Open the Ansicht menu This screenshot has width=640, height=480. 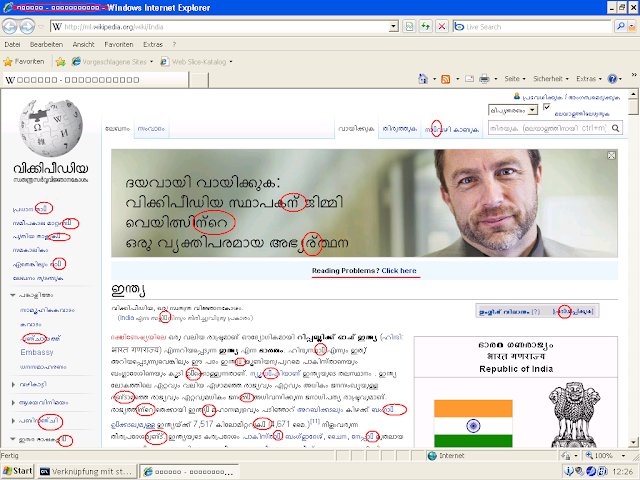coord(83,44)
